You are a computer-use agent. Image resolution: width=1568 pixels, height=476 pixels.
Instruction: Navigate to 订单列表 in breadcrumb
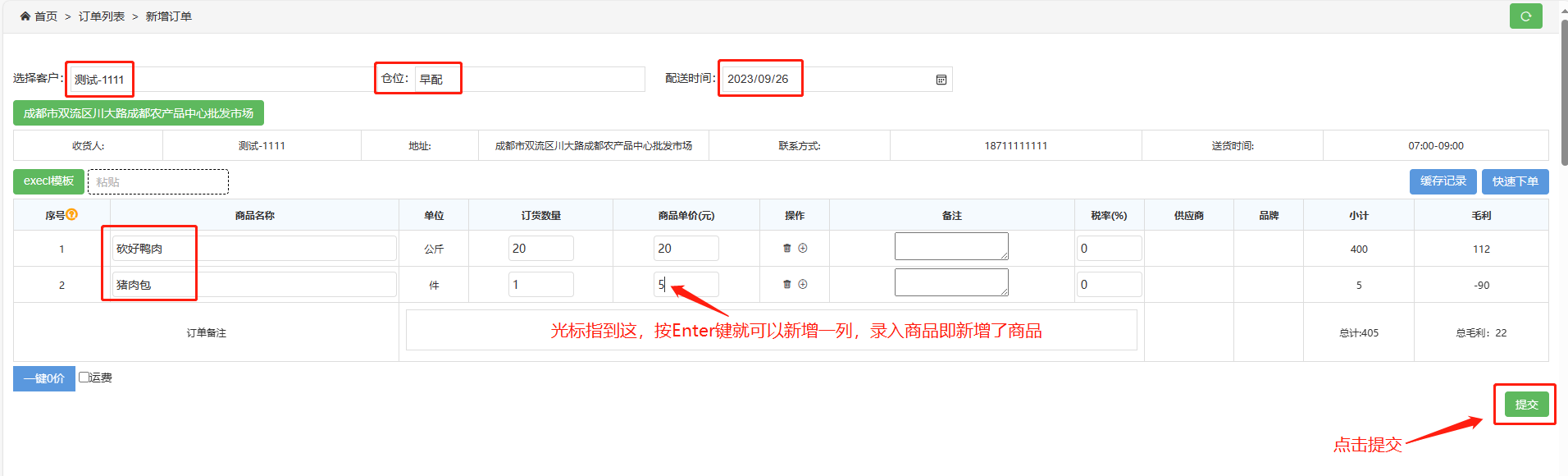(x=102, y=16)
